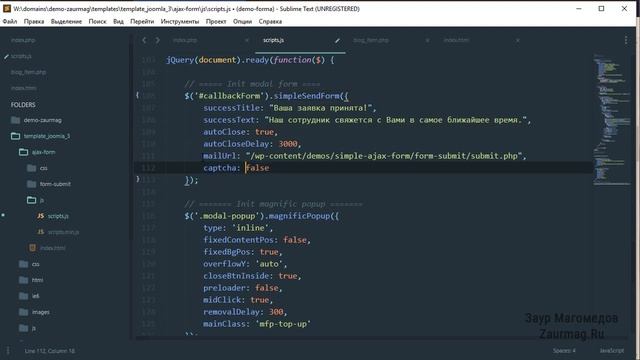Click the unsaved pencil icon on scripts.js tab
This screenshot has width=640, height=360.
[337, 40]
